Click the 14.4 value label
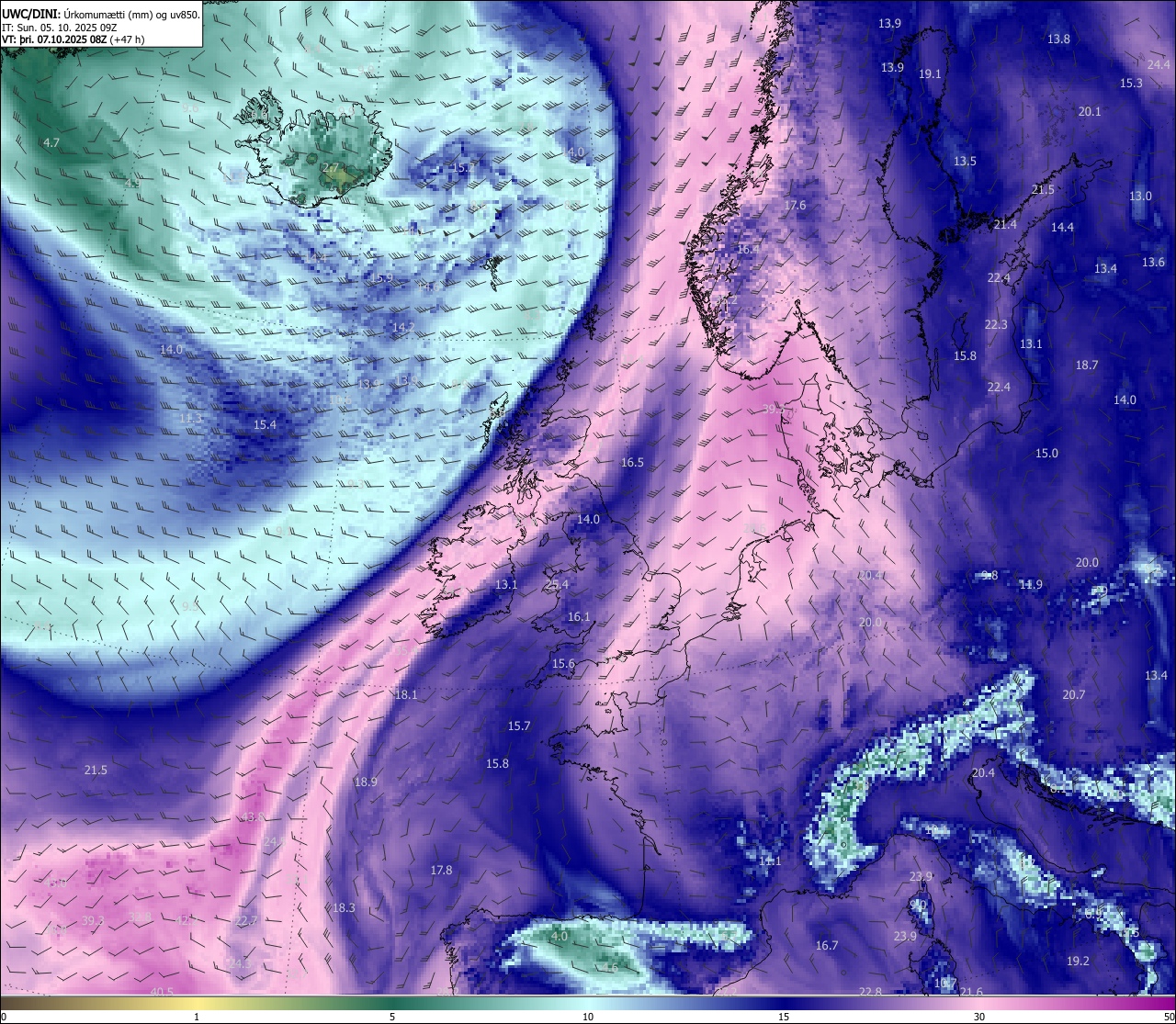This screenshot has height=1024, width=1176. point(1062,228)
